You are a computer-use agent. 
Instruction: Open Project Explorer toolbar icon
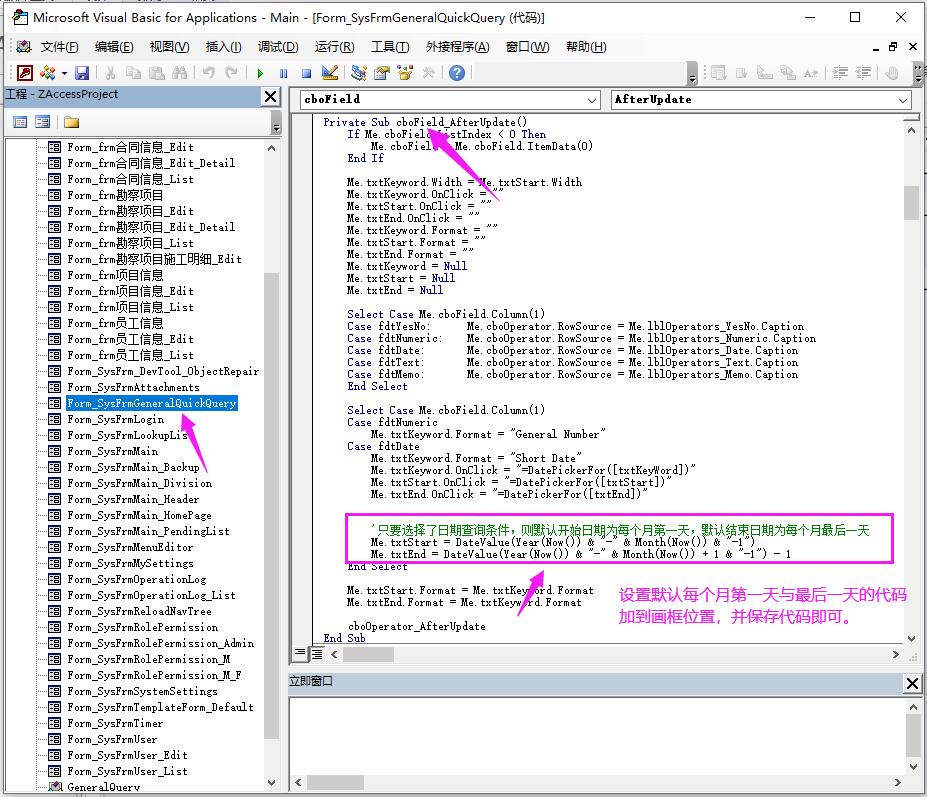(x=358, y=73)
